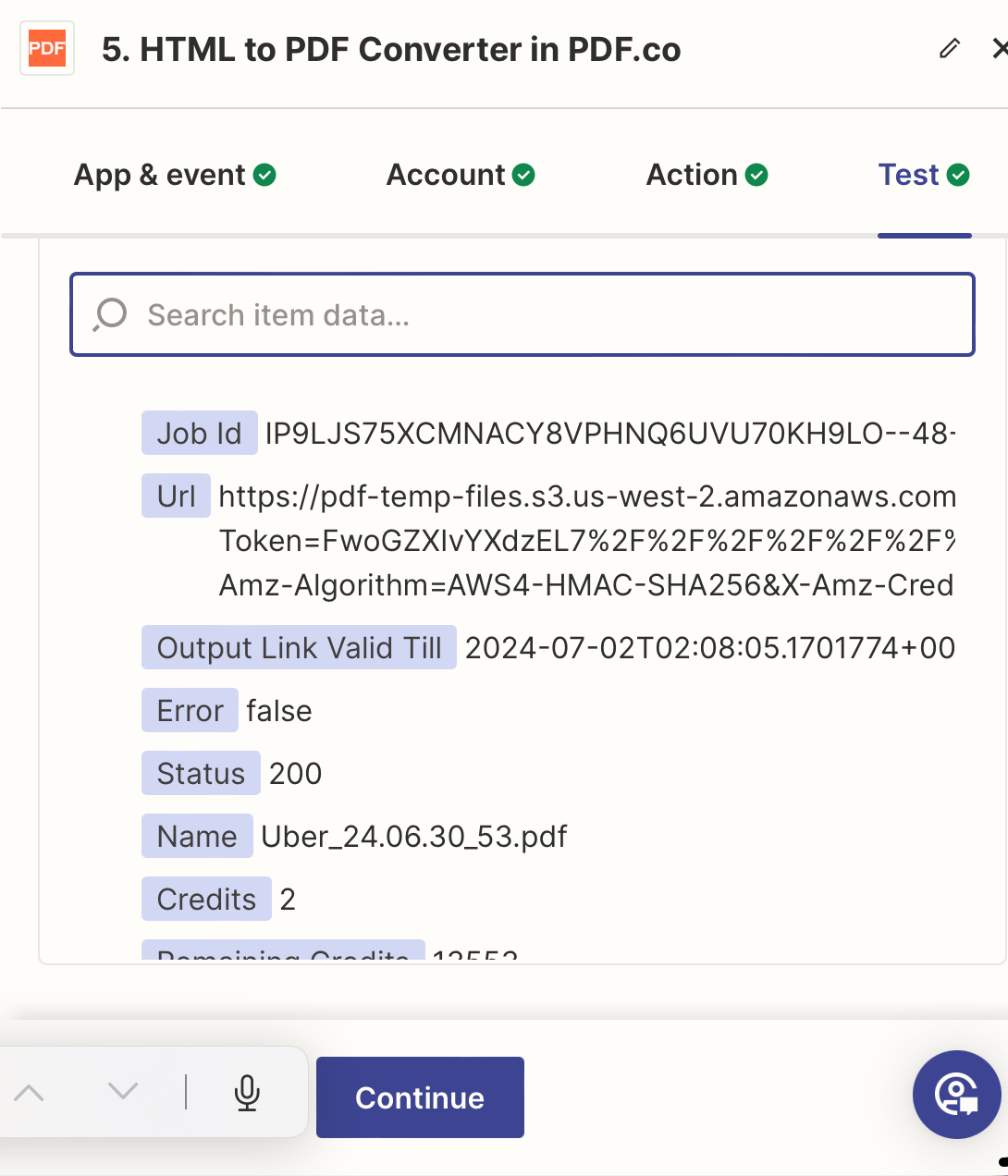Click the Continue button

tap(420, 1097)
